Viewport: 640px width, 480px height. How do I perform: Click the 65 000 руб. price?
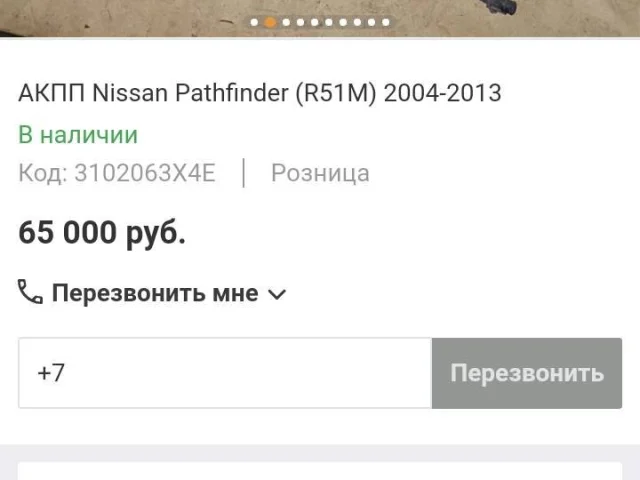click(102, 232)
